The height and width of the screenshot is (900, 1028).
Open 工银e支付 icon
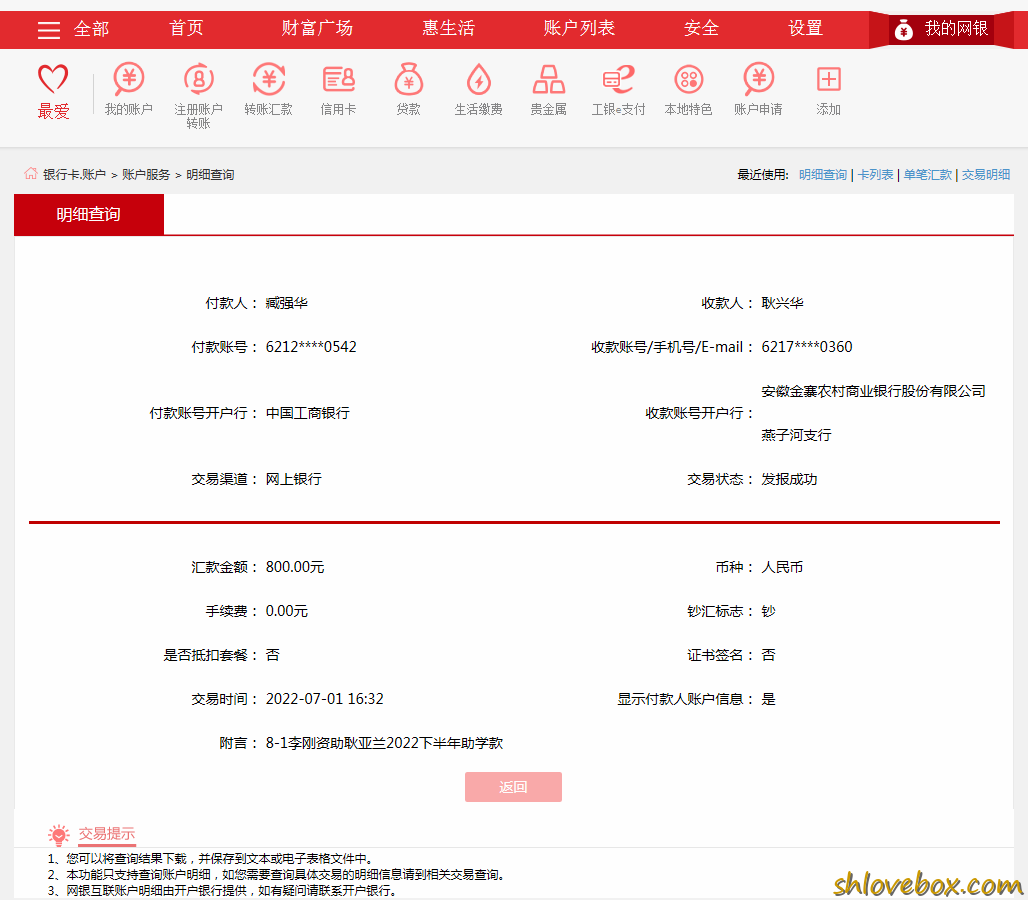(618, 79)
